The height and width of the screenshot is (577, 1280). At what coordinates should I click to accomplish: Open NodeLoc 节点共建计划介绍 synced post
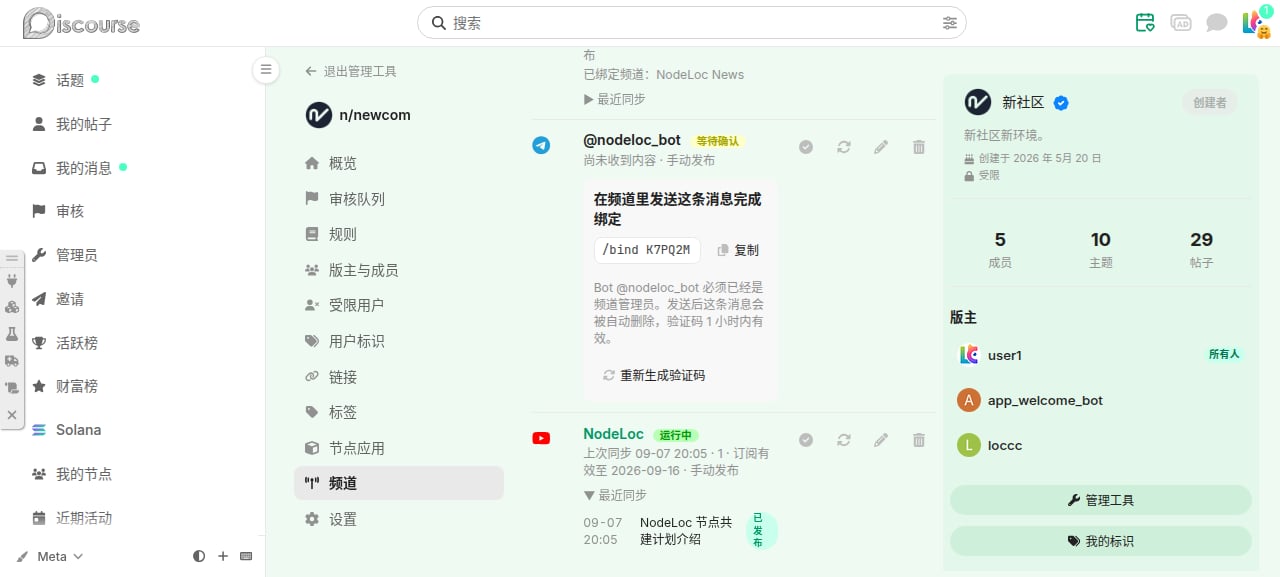pos(687,531)
